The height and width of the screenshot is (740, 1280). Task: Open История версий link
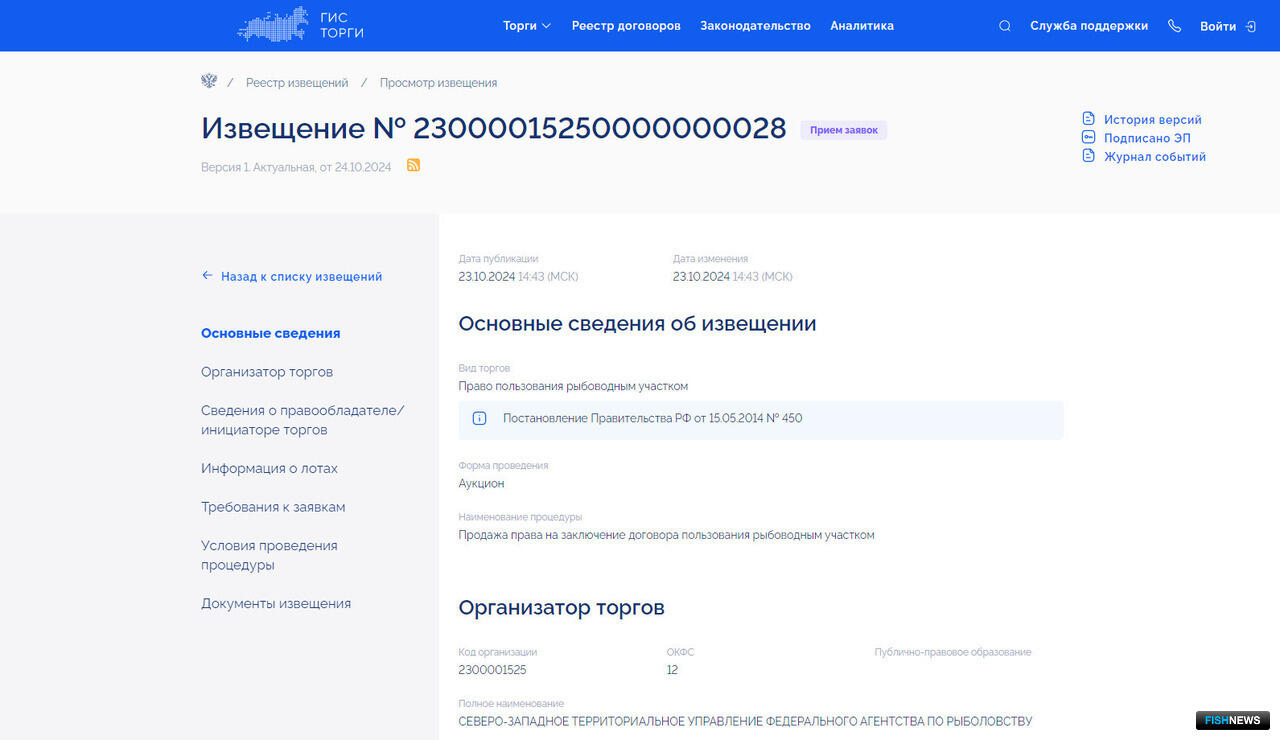1153,119
